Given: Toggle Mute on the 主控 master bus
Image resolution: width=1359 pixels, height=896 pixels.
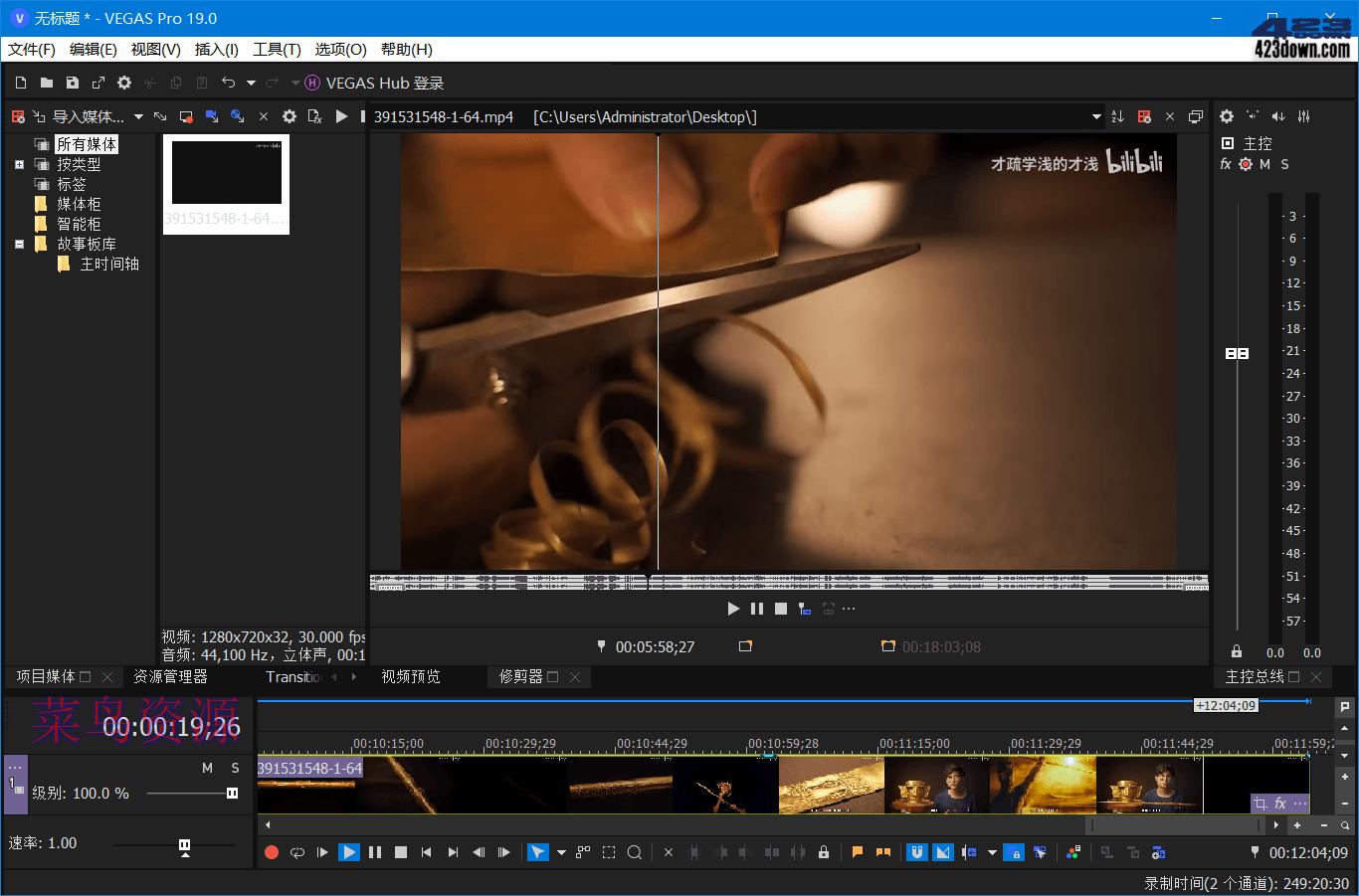Looking at the screenshot, I should 1264,164.
